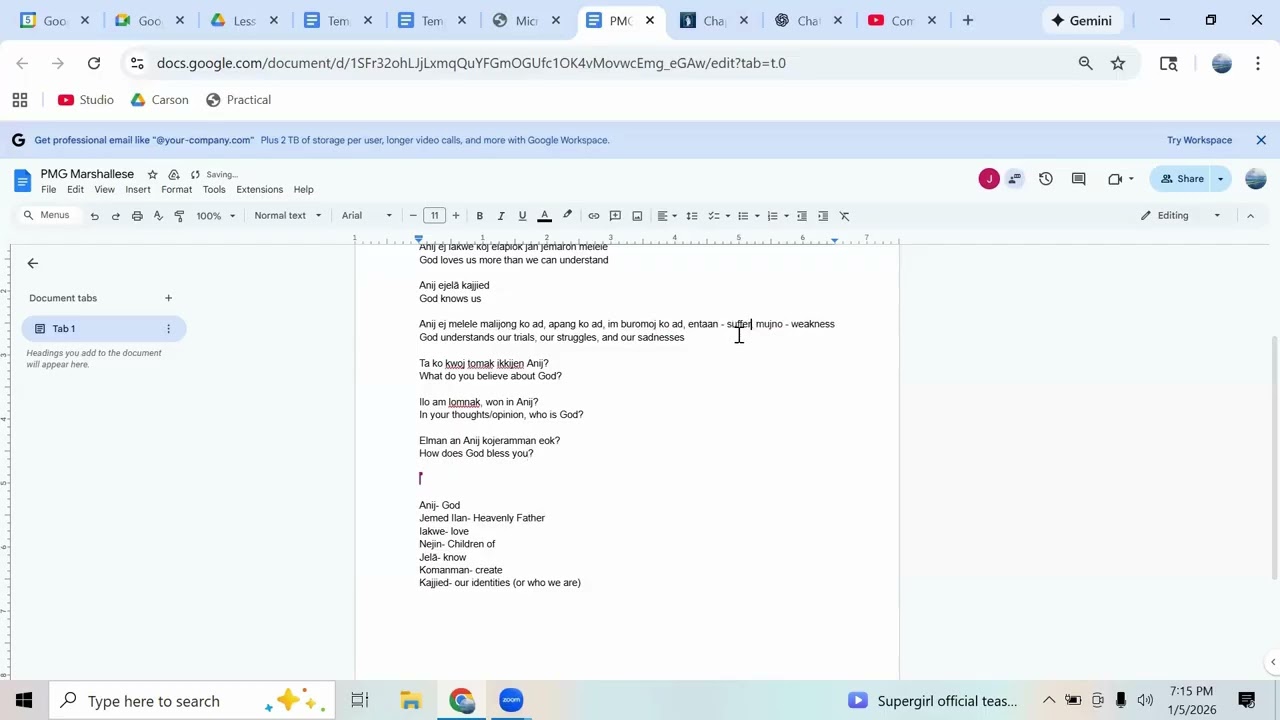Image resolution: width=1280 pixels, height=720 pixels.
Task: Open the Studio bookmark
Action: click(86, 100)
